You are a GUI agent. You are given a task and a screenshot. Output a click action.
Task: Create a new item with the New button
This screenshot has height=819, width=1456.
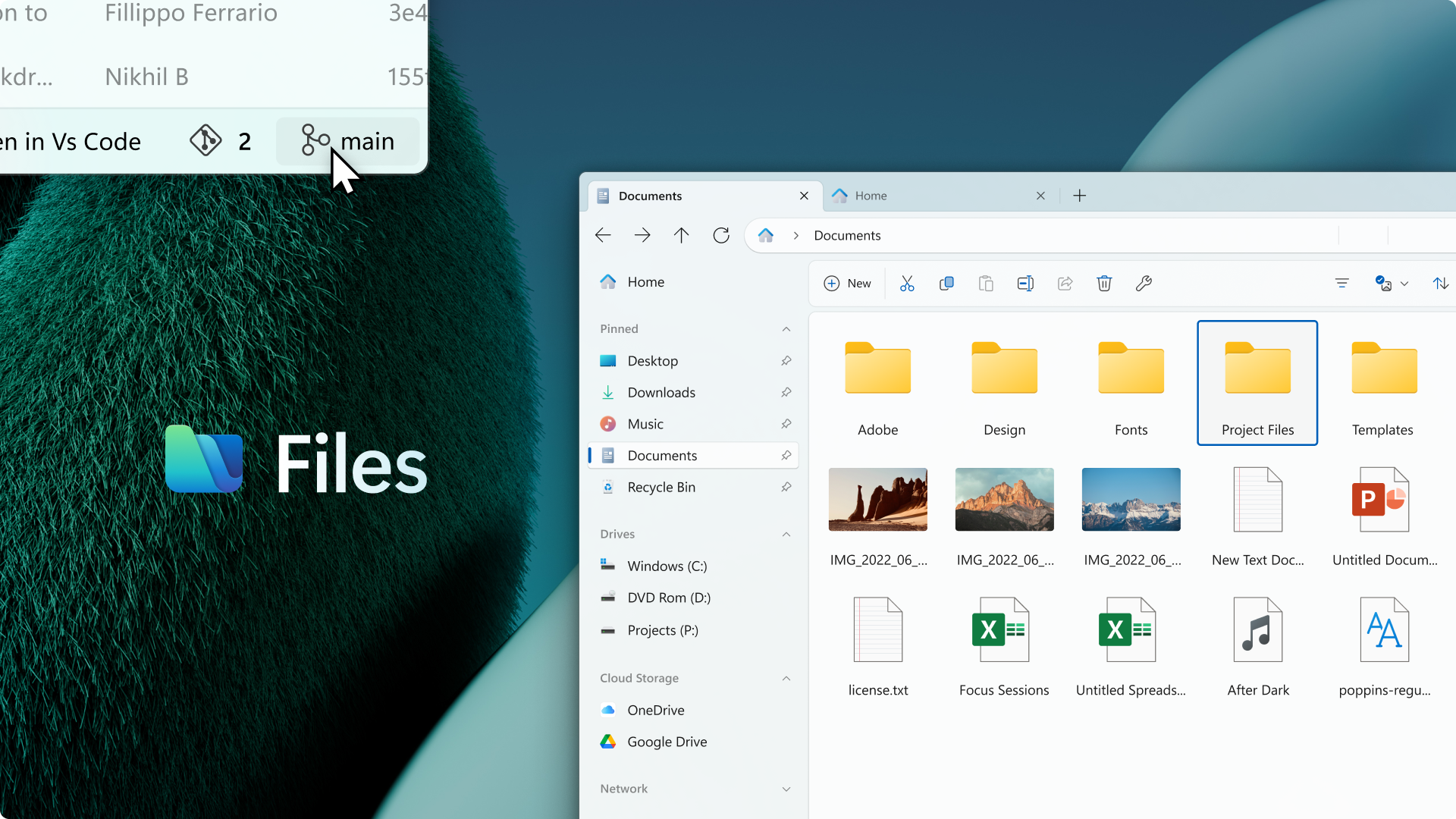click(x=848, y=283)
